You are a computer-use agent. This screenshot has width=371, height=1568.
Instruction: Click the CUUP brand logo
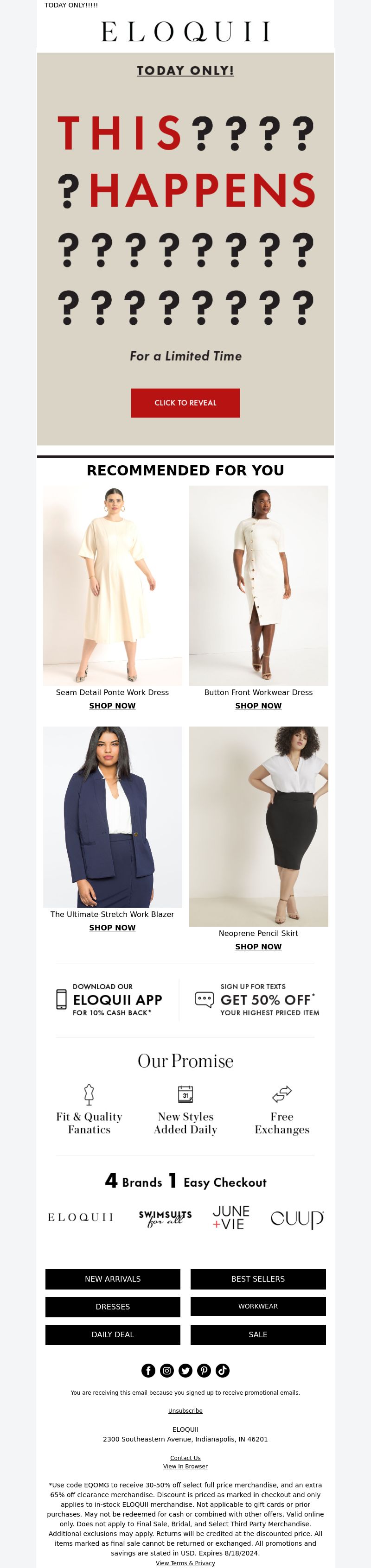(x=297, y=1218)
